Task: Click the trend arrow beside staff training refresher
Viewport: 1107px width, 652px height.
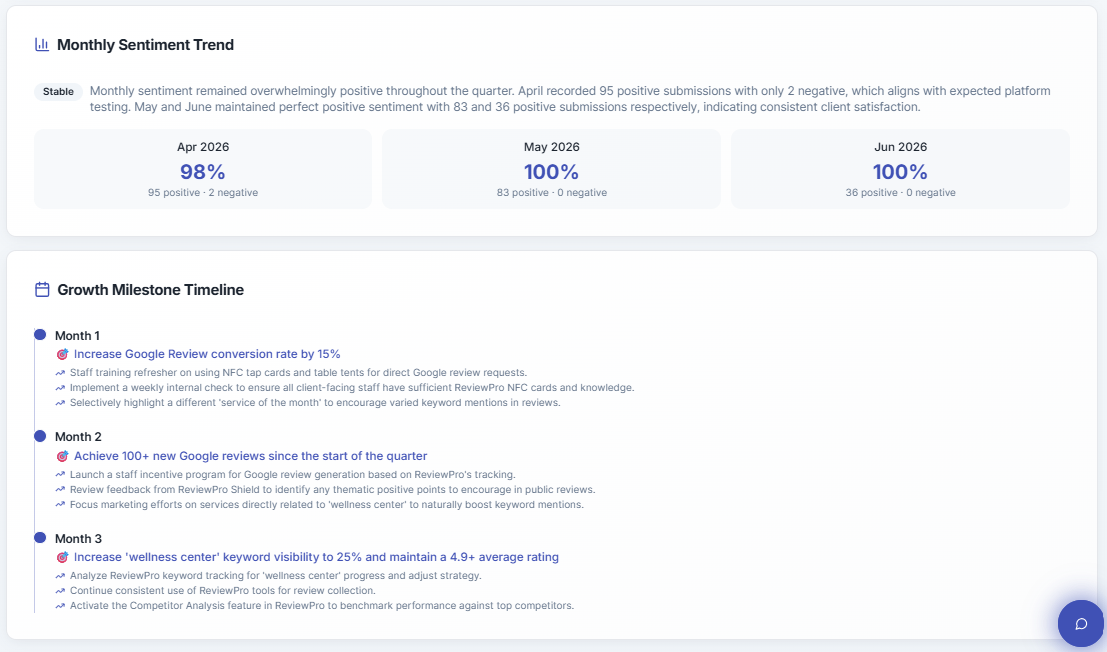Action: pos(60,373)
